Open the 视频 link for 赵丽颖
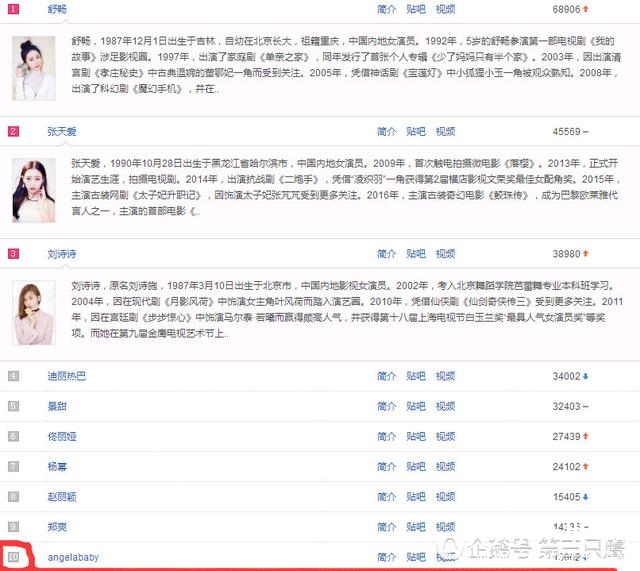The image size is (640, 571). [x=445, y=497]
